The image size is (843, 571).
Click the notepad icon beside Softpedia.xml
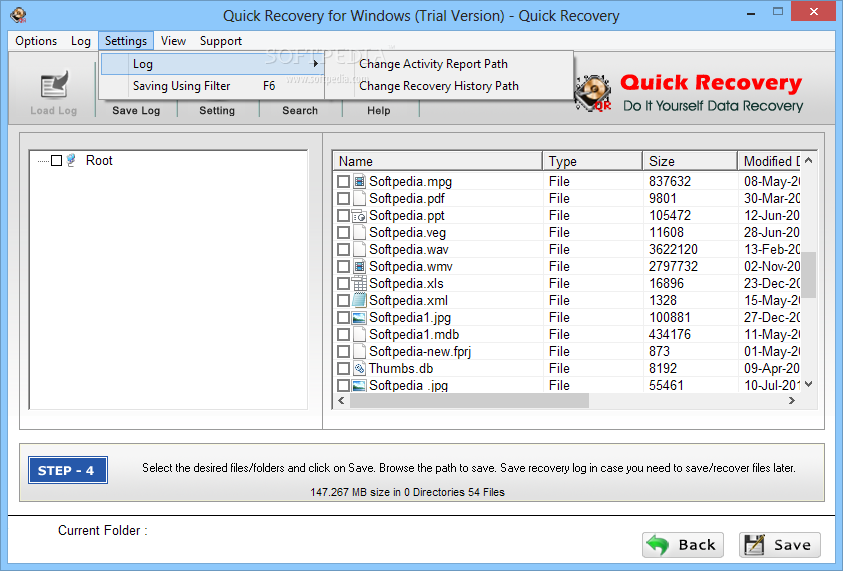(x=360, y=300)
